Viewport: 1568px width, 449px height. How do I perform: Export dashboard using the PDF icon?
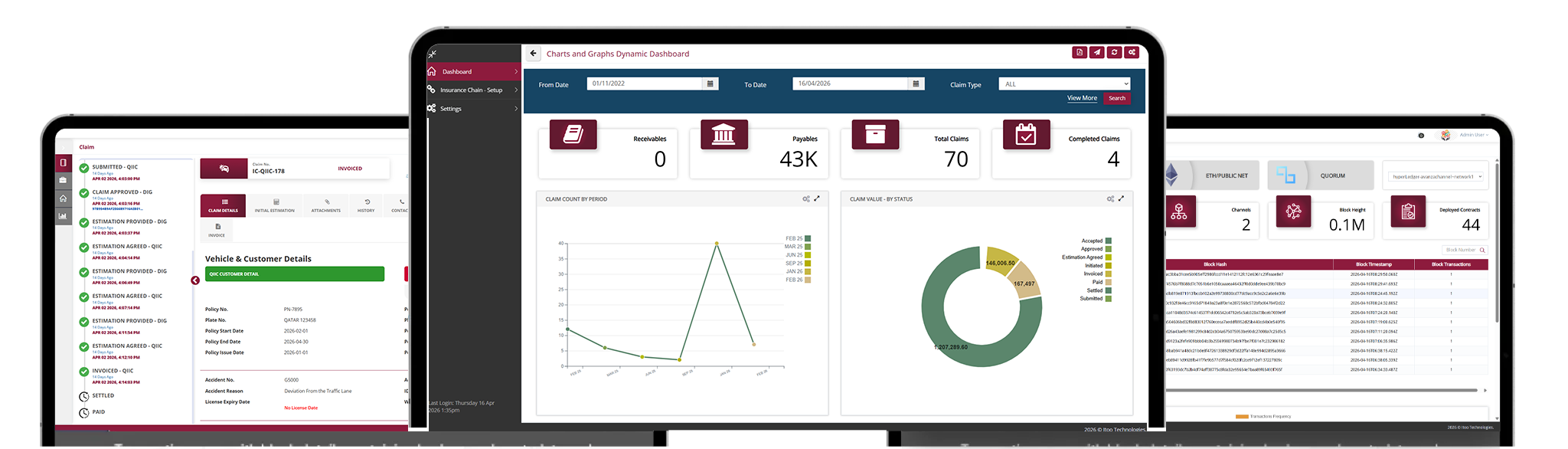click(x=1080, y=53)
